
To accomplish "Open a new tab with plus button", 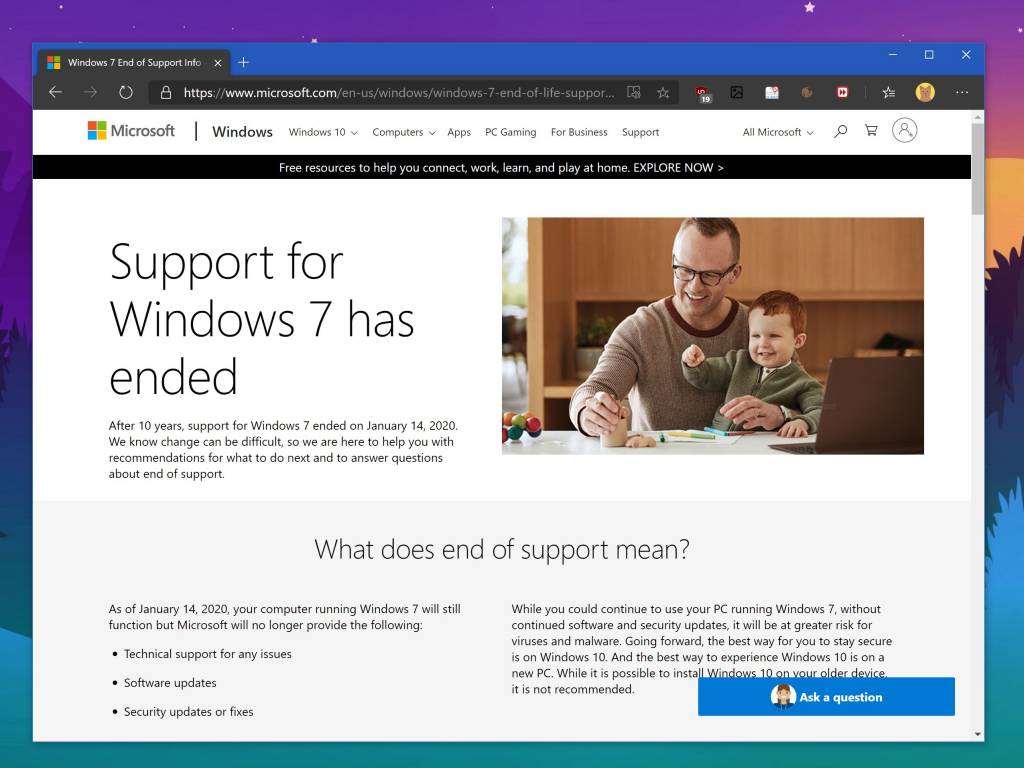I will [x=243, y=62].
